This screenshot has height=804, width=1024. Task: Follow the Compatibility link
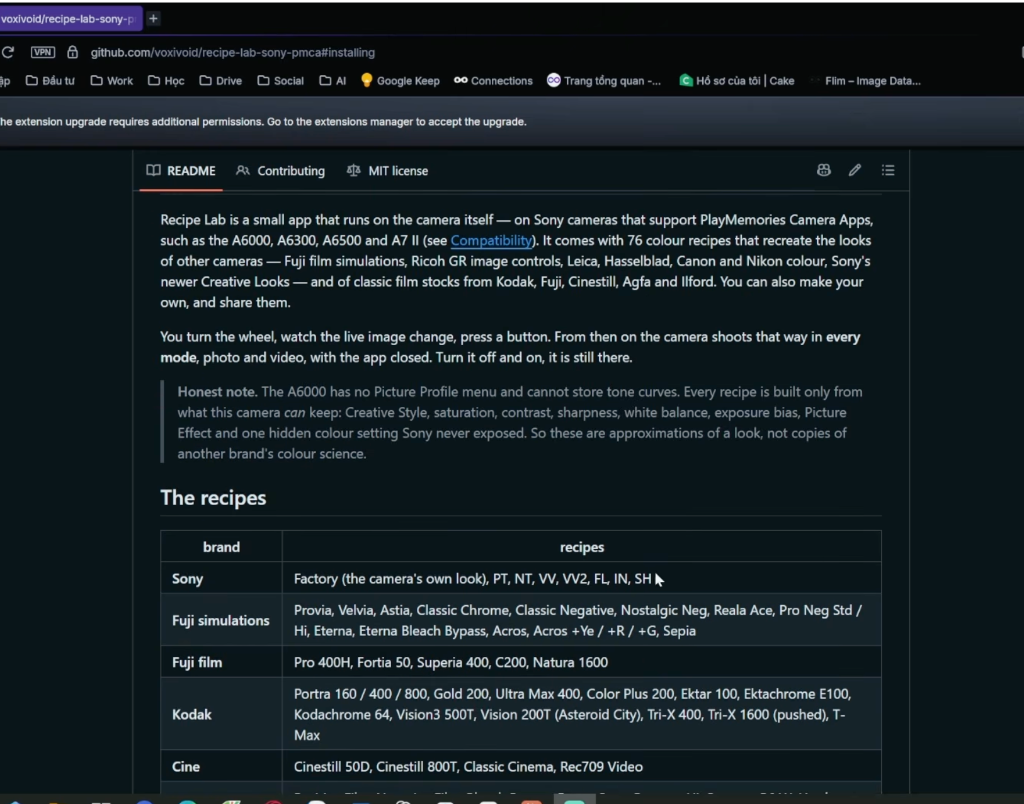pyautogui.click(x=491, y=240)
